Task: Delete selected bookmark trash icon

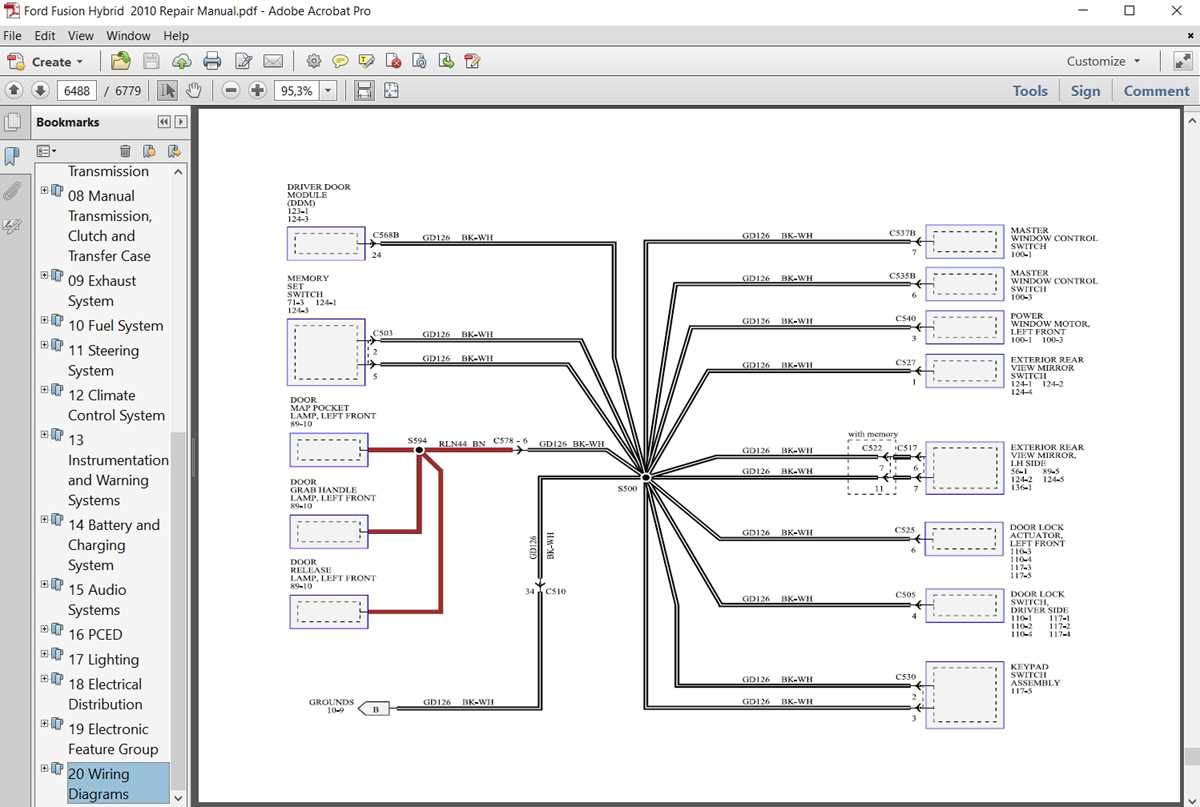Action: pos(125,151)
